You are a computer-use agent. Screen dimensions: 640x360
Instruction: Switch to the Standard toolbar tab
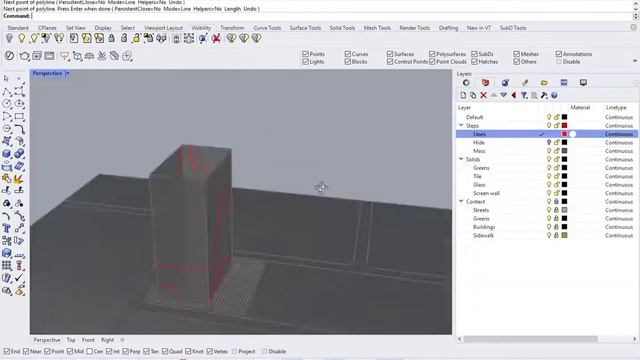pos(18,28)
